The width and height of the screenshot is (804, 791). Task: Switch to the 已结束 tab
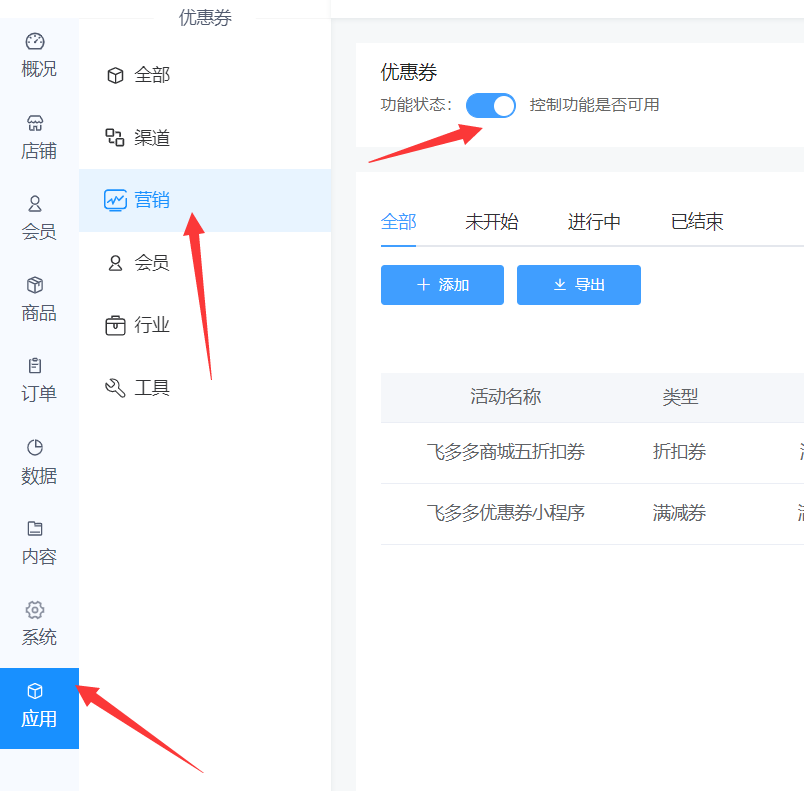point(697,222)
